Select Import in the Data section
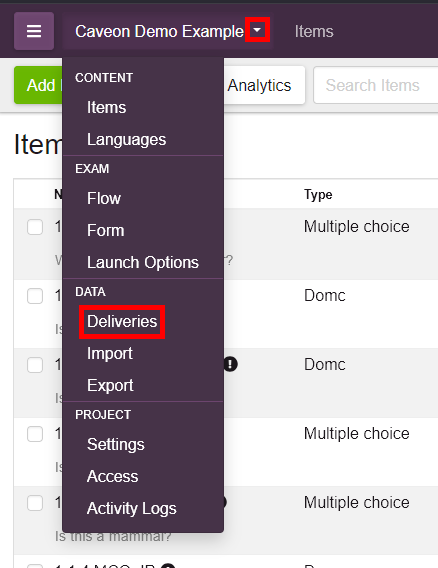The image size is (438, 568). pyautogui.click(x=110, y=353)
